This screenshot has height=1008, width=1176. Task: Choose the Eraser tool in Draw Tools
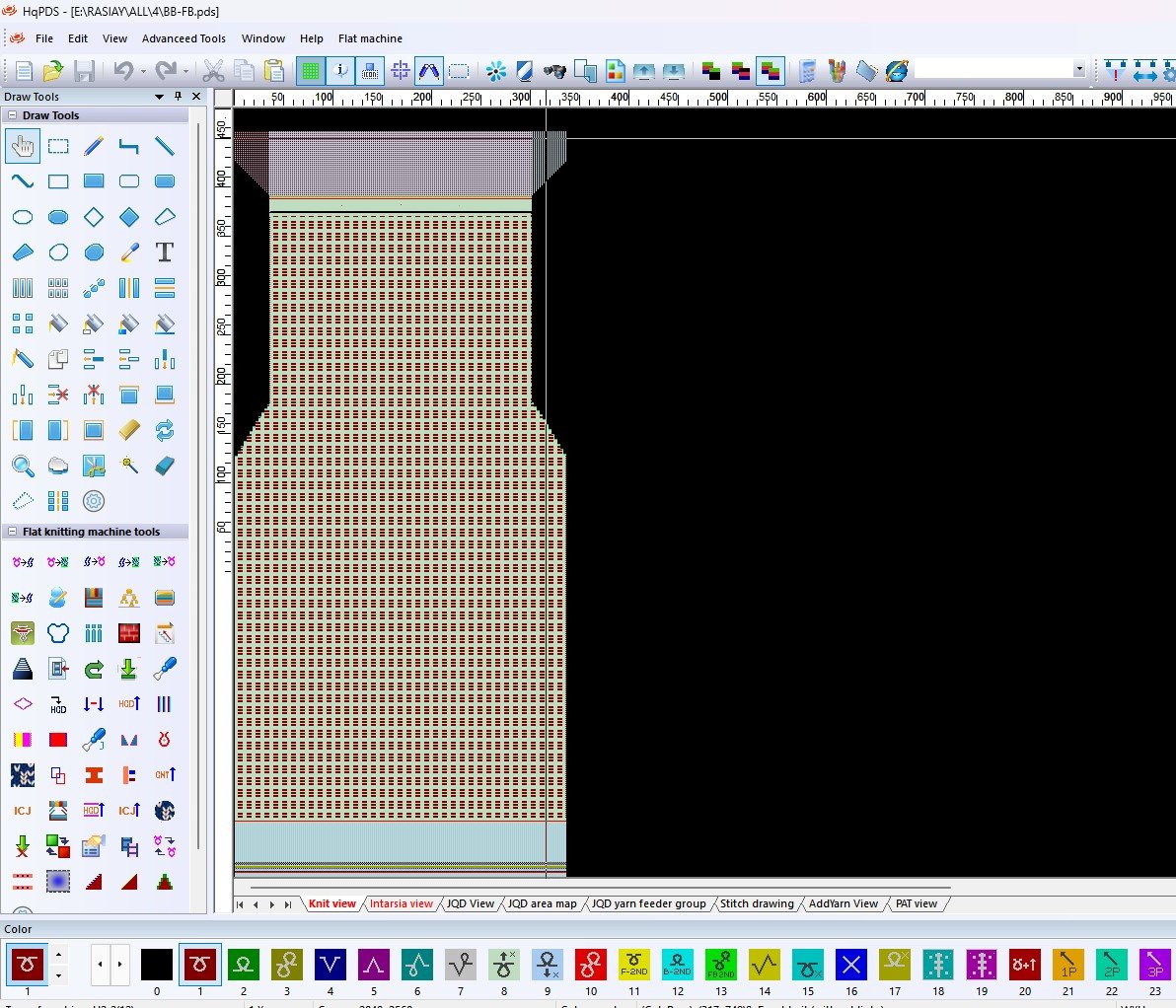tap(165, 466)
